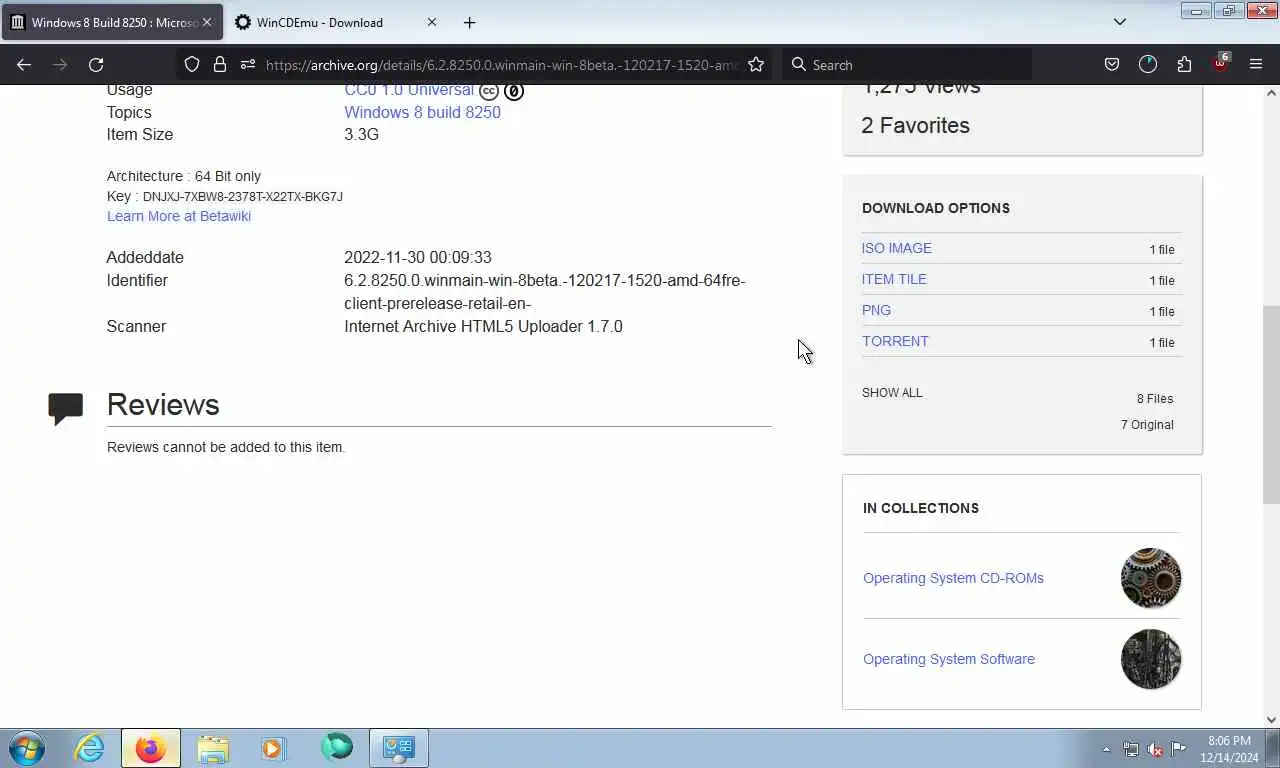Click the Internet Archive HTML5 Uploader 1.7.0 text
This screenshot has height=768, width=1280.
483,326
